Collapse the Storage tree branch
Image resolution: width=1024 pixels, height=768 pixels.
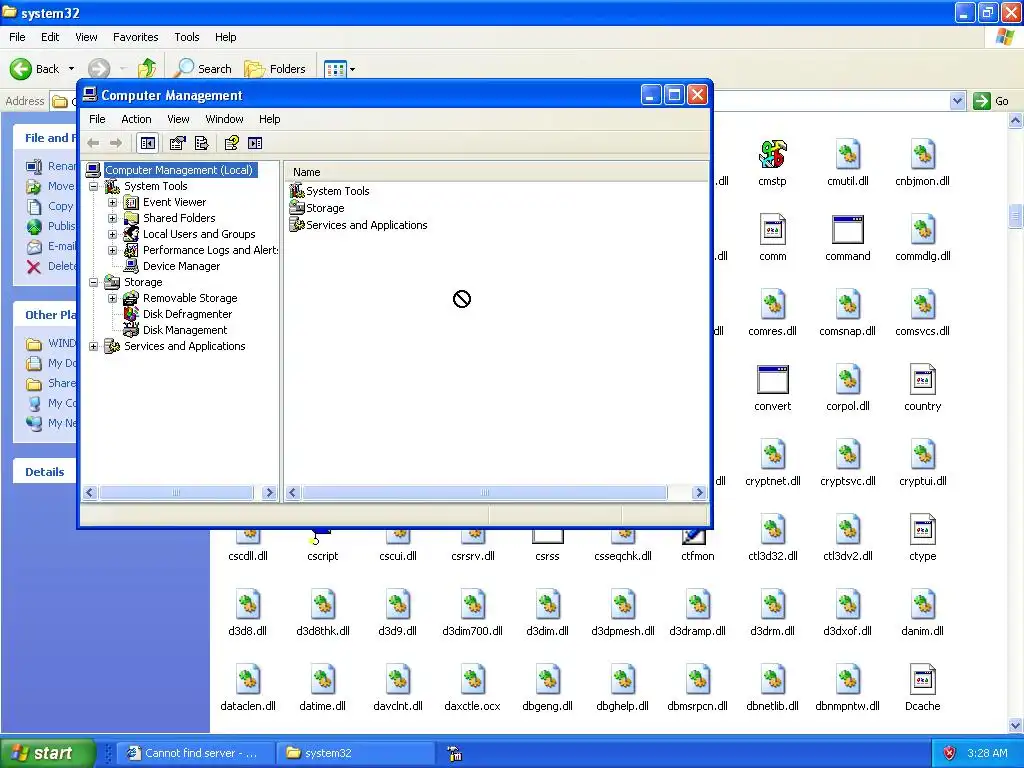(x=94, y=282)
